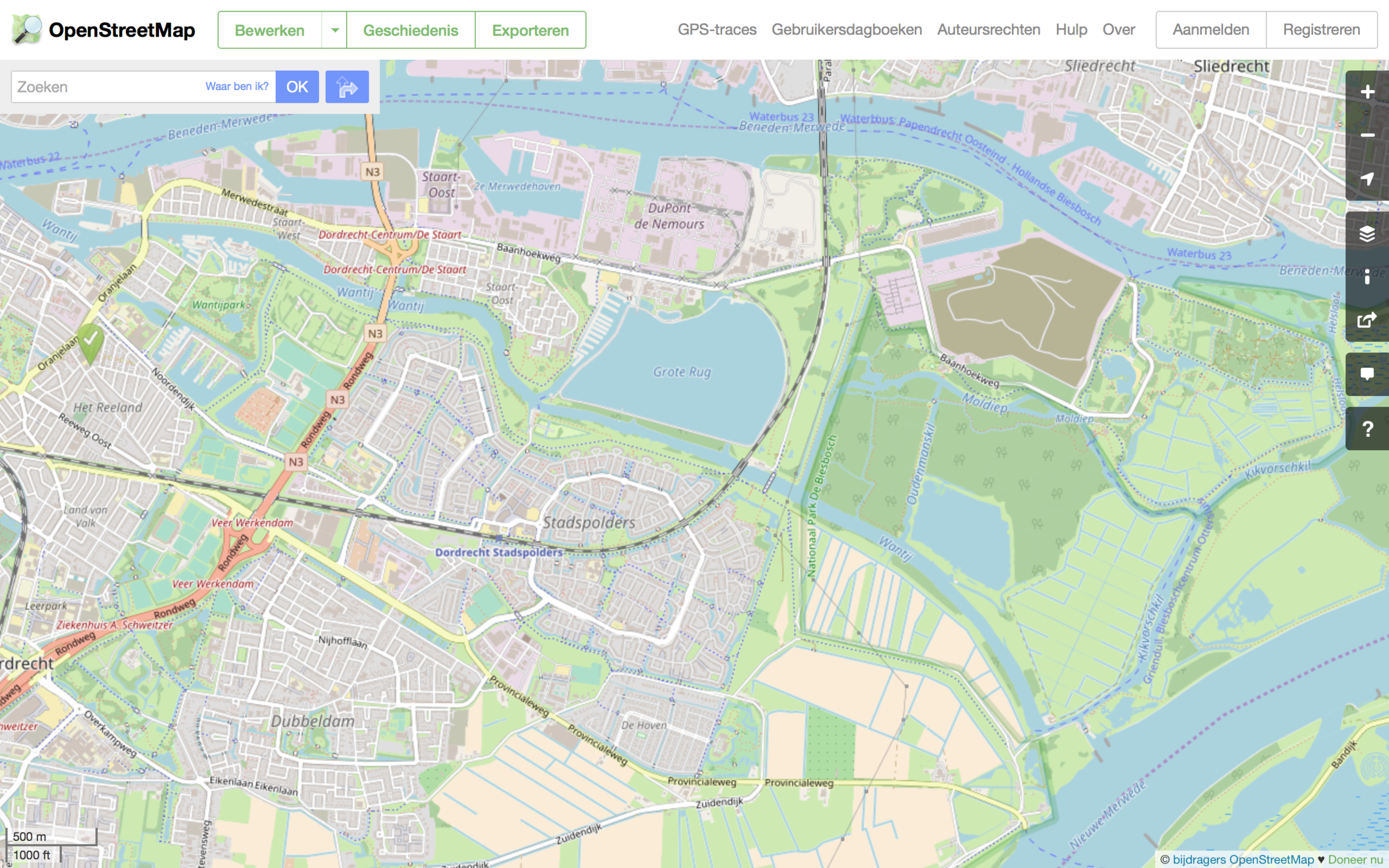Add a map note with the speech bubble
1389x868 pixels.
tap(1367, 374)
